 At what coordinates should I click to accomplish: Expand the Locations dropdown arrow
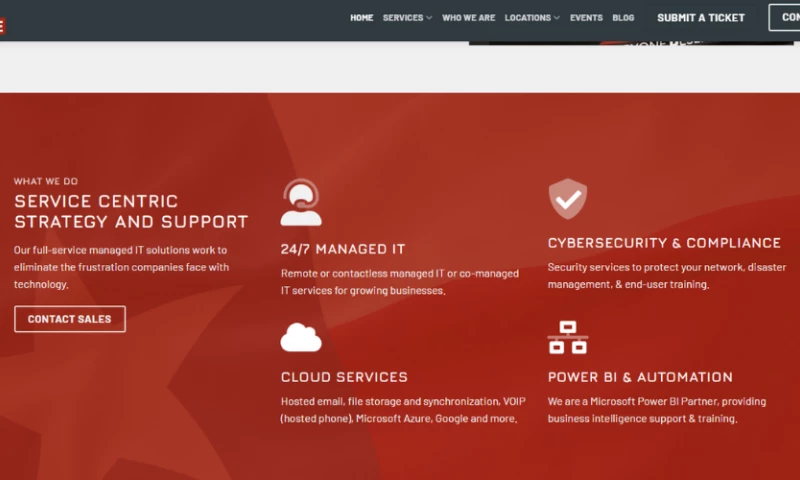point(557,18)
